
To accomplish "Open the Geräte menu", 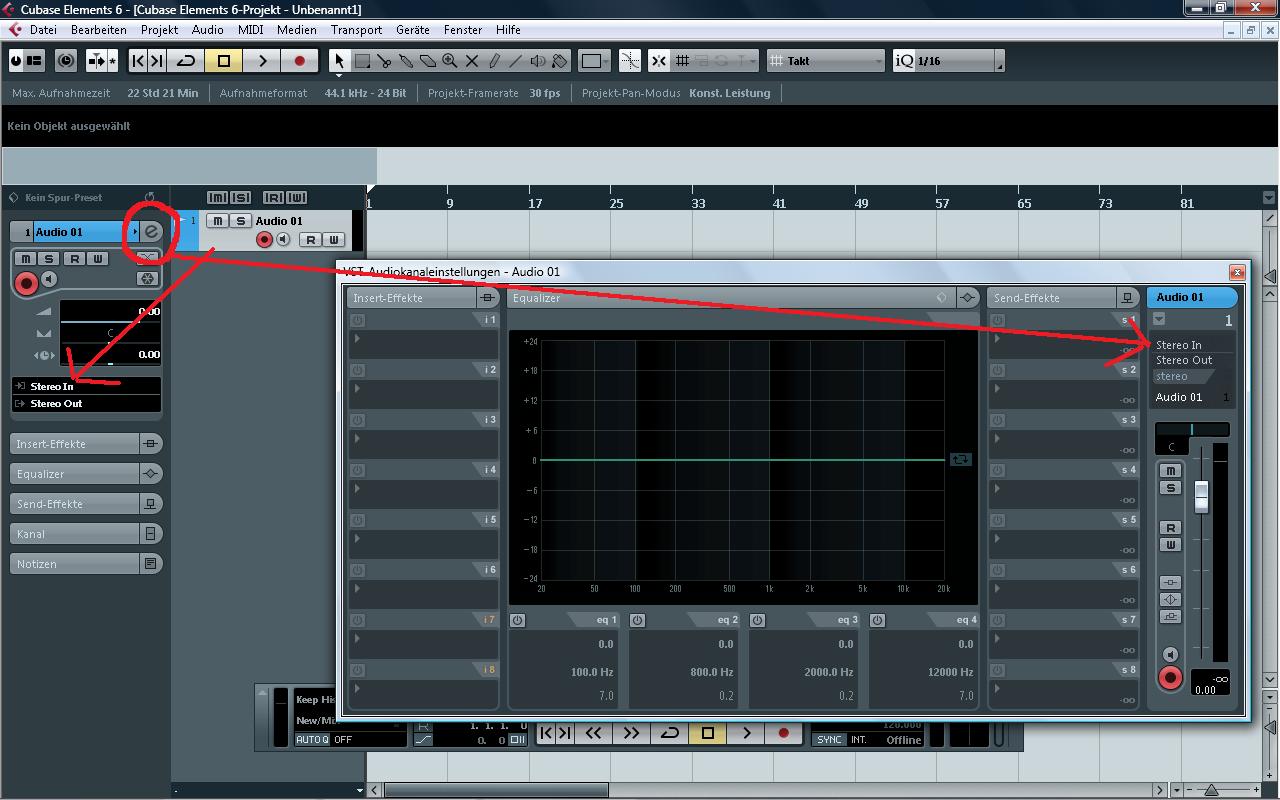I will pos(413,30).
